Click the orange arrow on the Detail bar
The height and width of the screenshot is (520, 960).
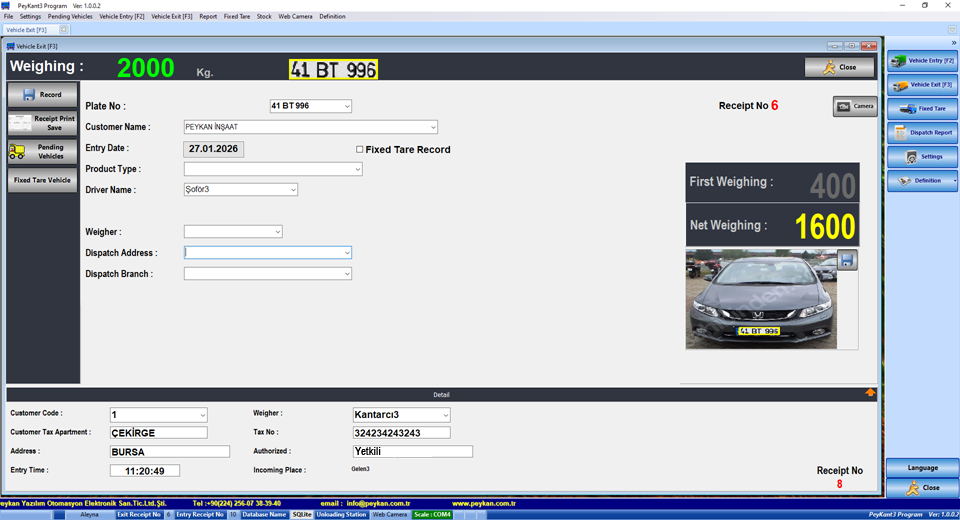click(870, 393)
